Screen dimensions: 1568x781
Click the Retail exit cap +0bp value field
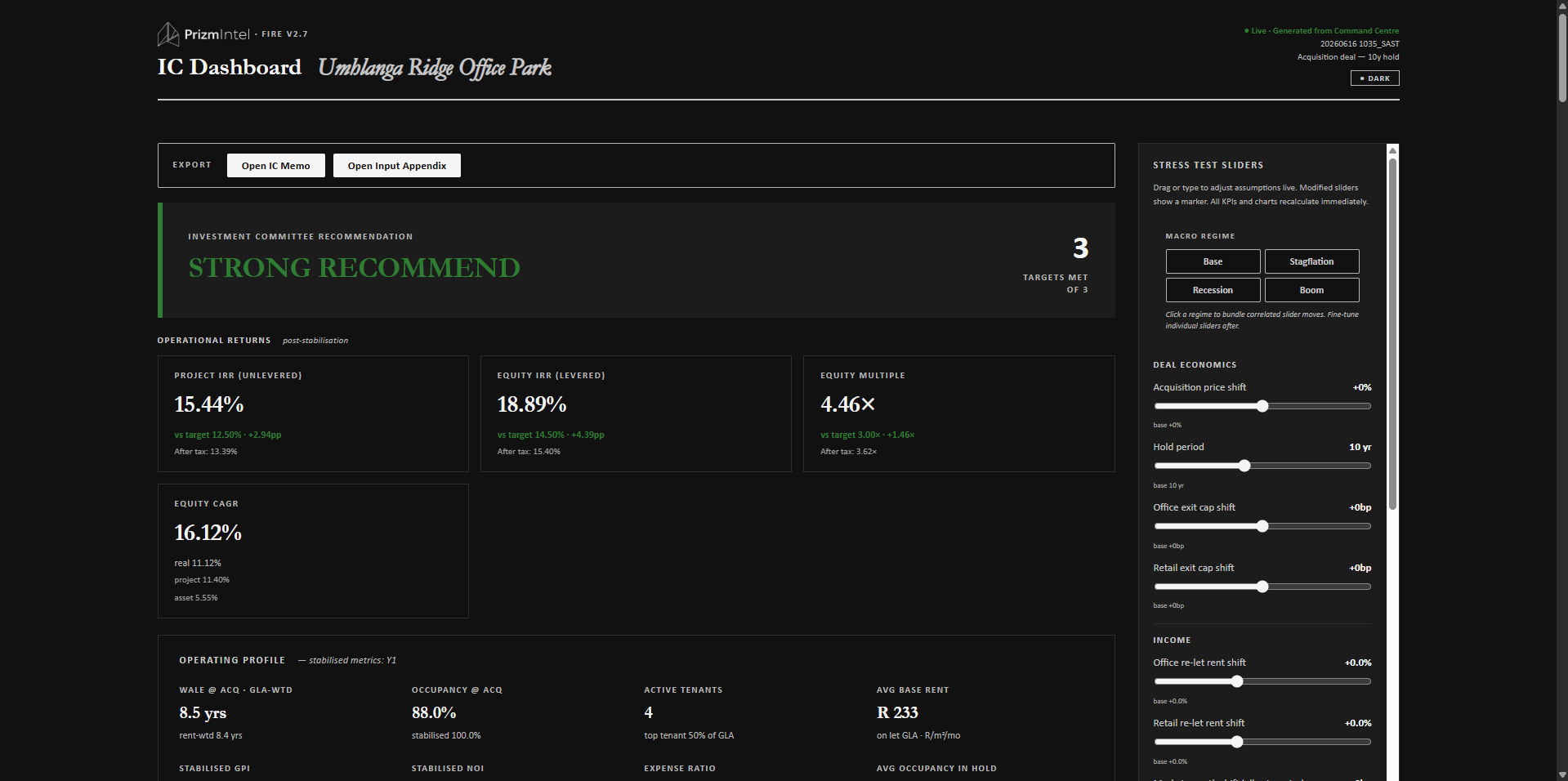click(1360, 568)
